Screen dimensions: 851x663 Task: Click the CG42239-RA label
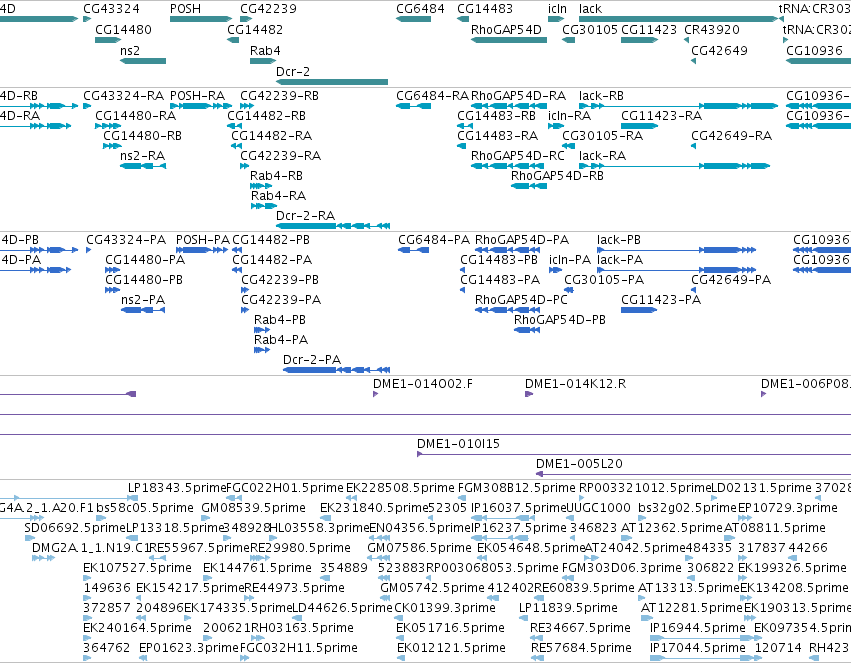[x=281, y=156]
